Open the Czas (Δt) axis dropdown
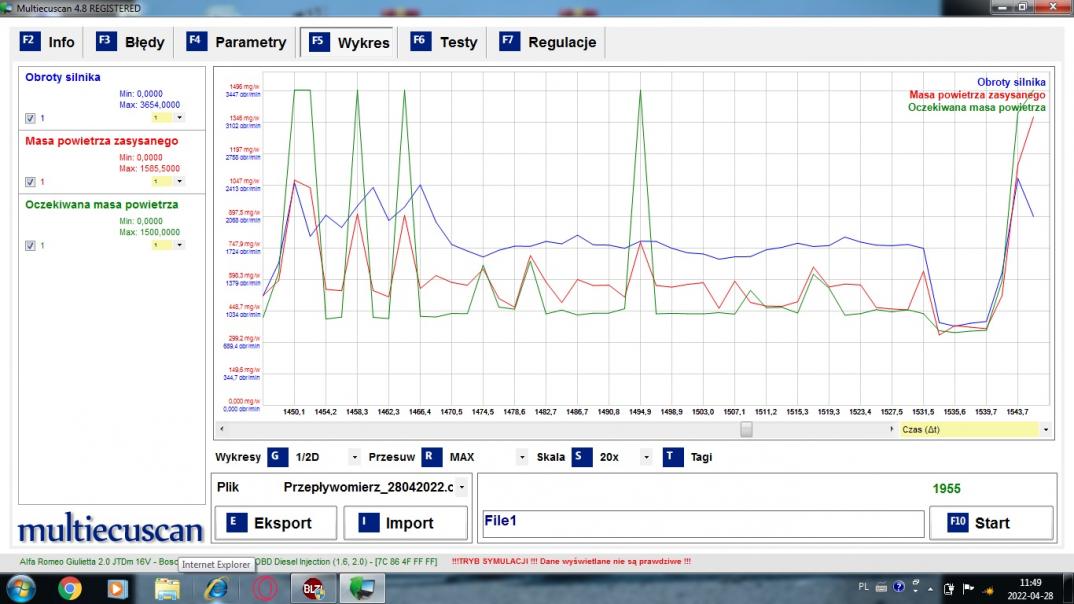The width and height of the screenshot is (1074, 604). (x=1046, y=429)
